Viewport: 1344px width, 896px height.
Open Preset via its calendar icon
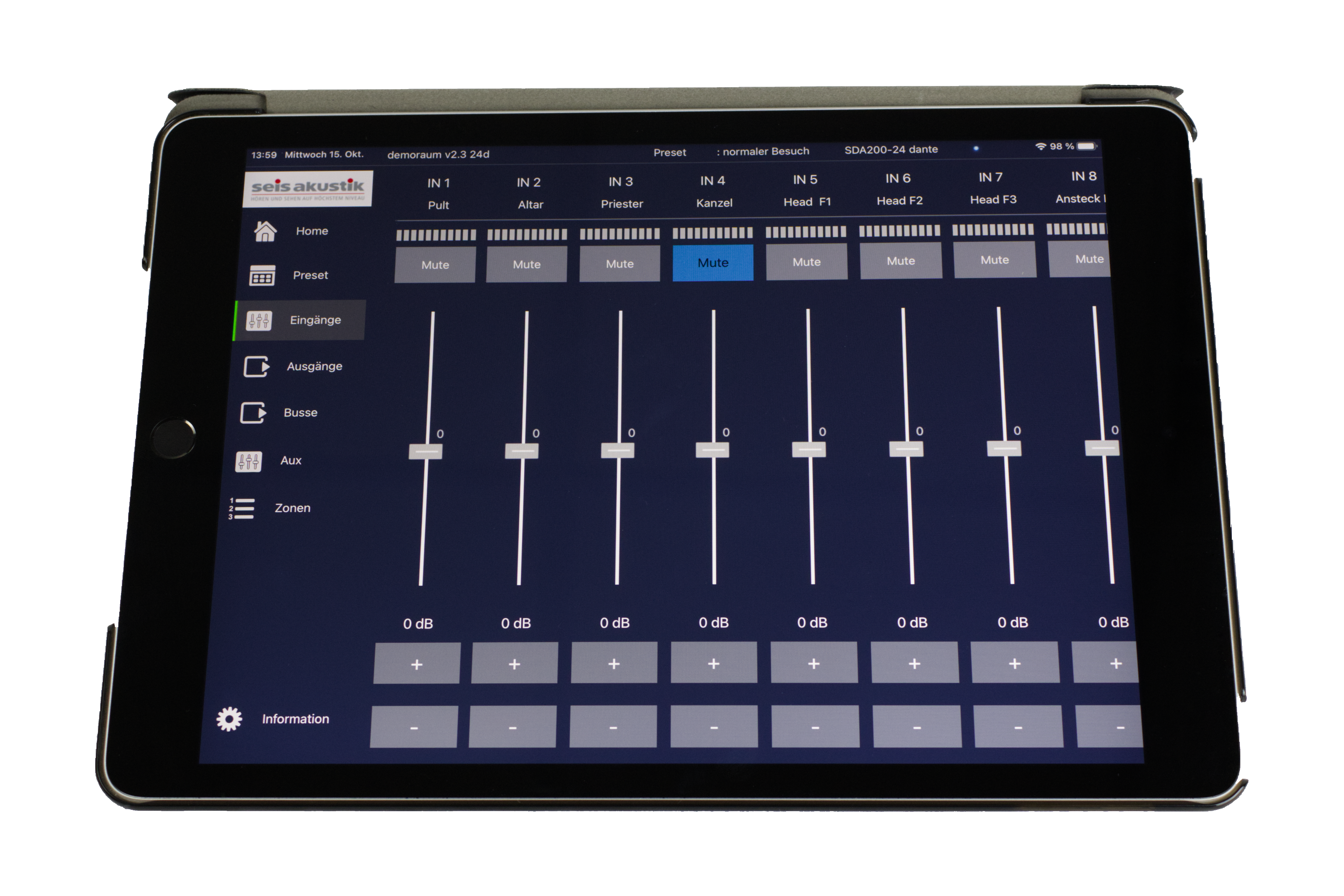click(x=262, y=275)
